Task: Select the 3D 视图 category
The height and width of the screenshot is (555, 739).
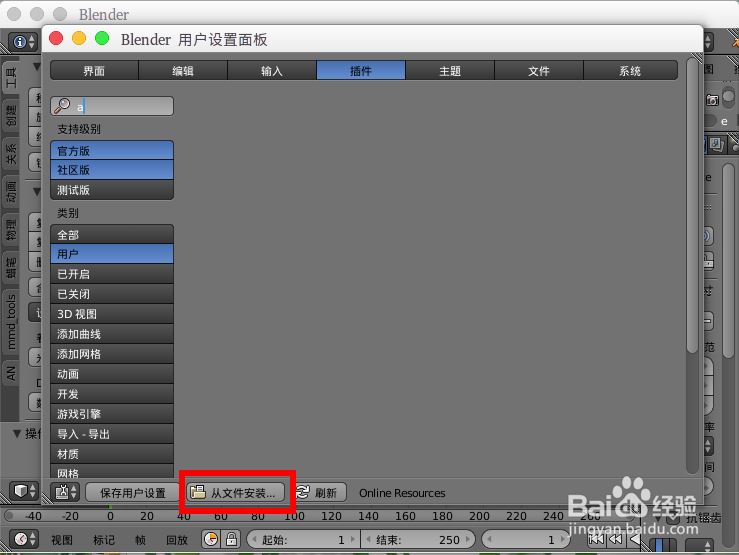Action: pos(112,314)
